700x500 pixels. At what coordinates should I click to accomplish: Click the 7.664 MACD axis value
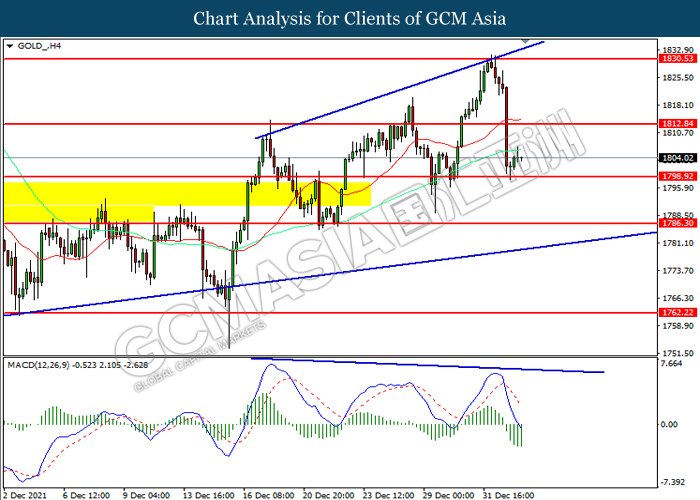tap(672, 363)
